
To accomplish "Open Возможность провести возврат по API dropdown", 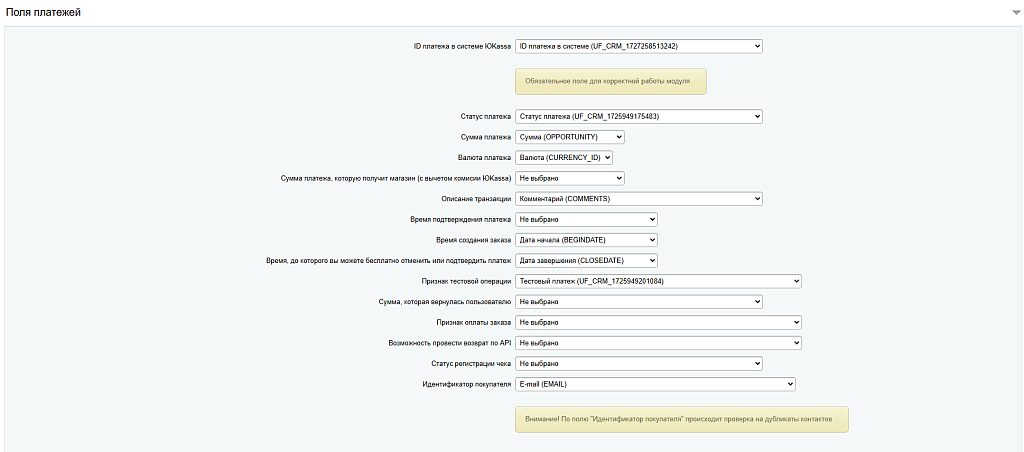I will tap(658, 342).
